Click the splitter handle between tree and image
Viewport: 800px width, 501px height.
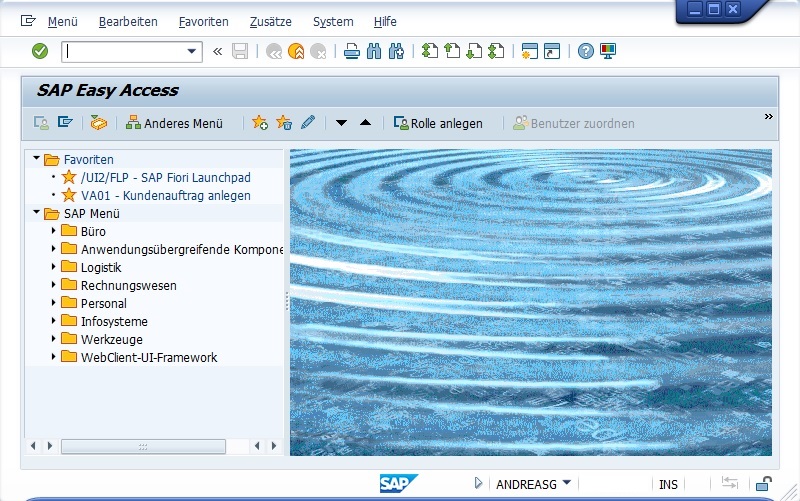coord(287,302)
